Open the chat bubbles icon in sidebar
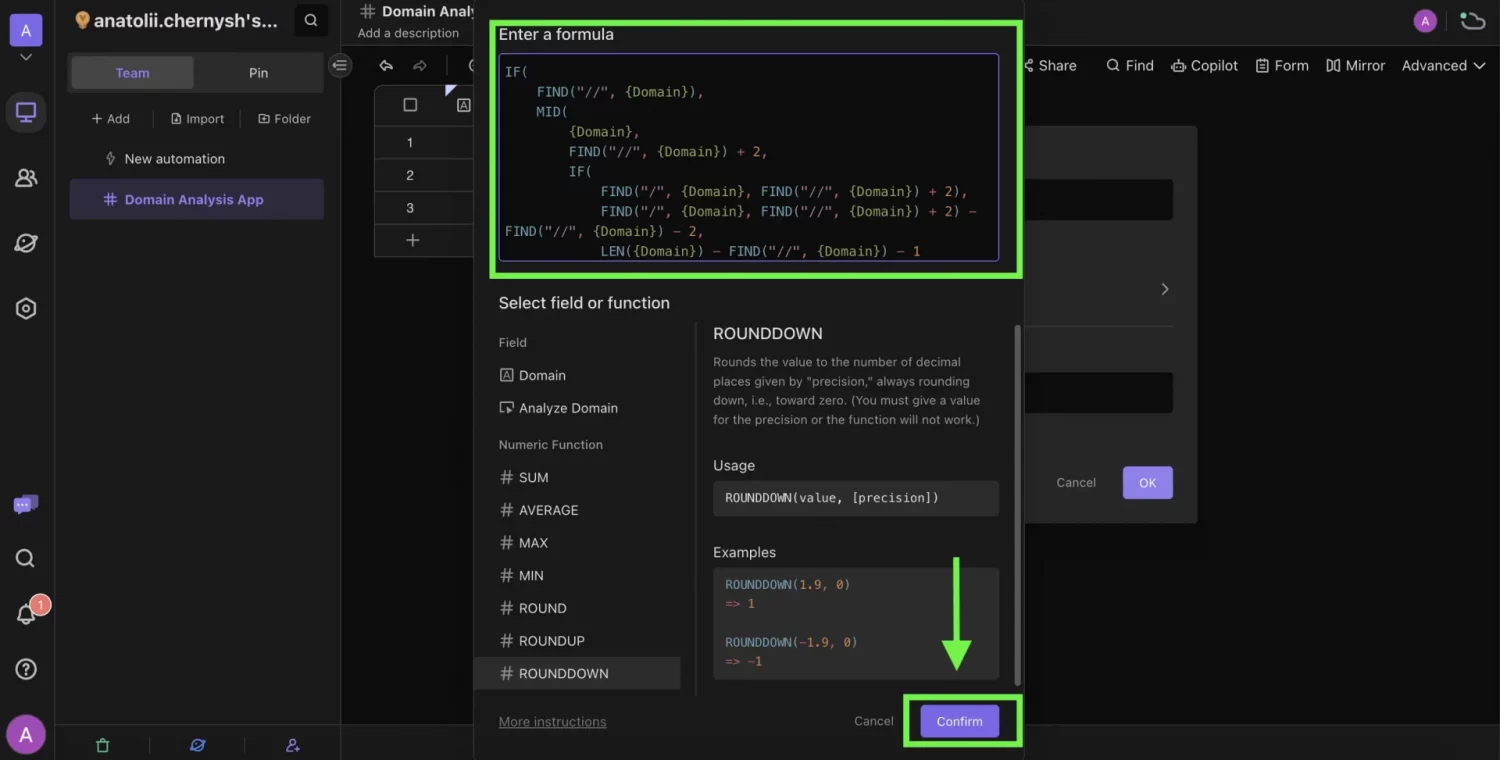The height and width of the screenshot is (760, 1500). click(26, 505)
